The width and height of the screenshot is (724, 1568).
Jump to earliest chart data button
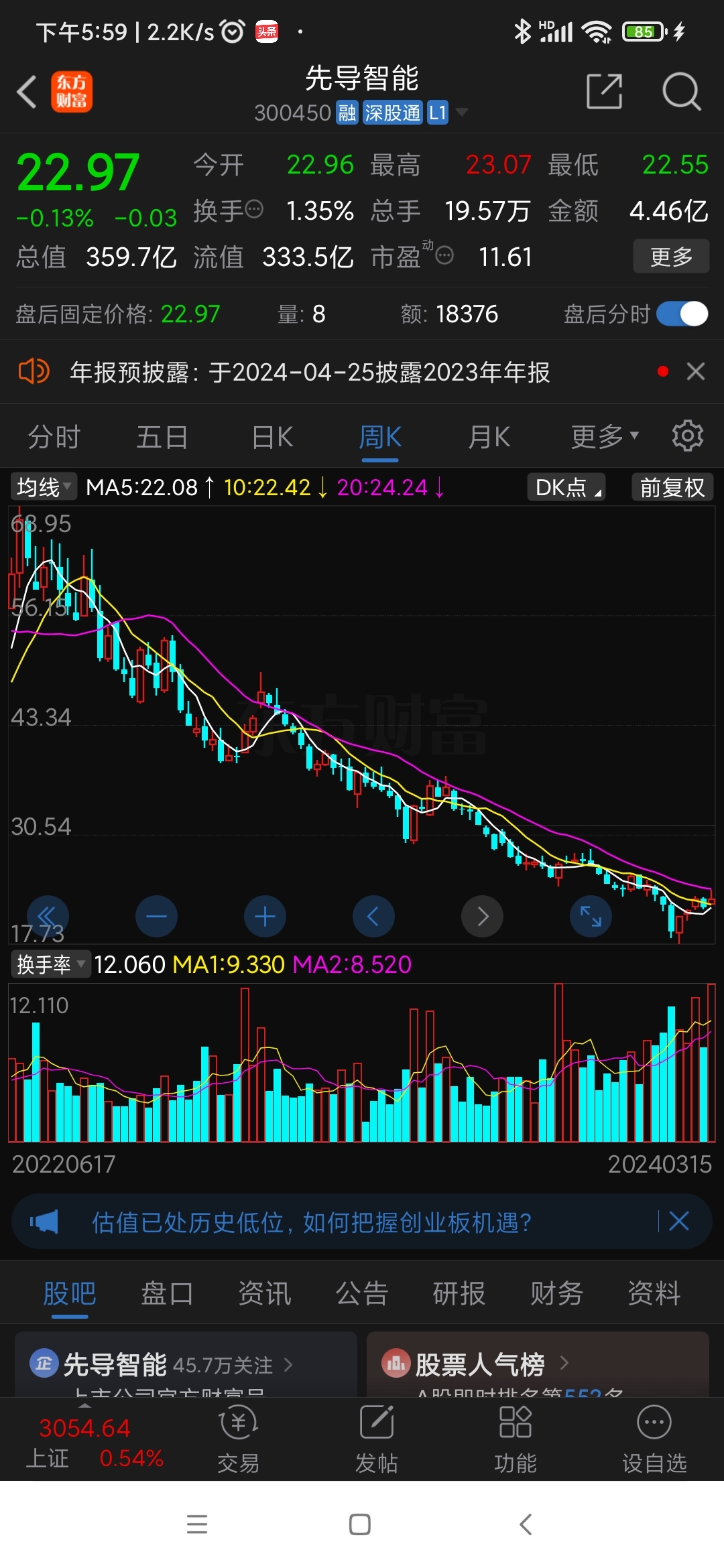(x=48, y=916)
